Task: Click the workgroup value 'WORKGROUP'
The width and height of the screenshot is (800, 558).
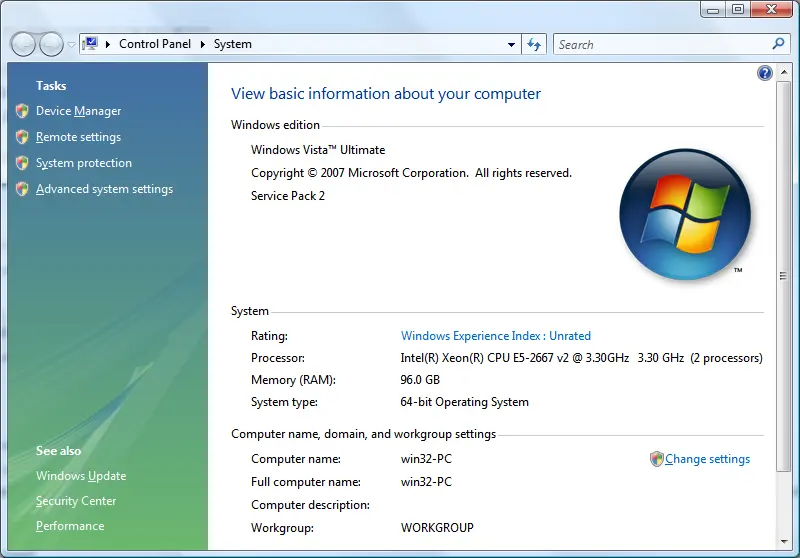Action: point(437,527)
